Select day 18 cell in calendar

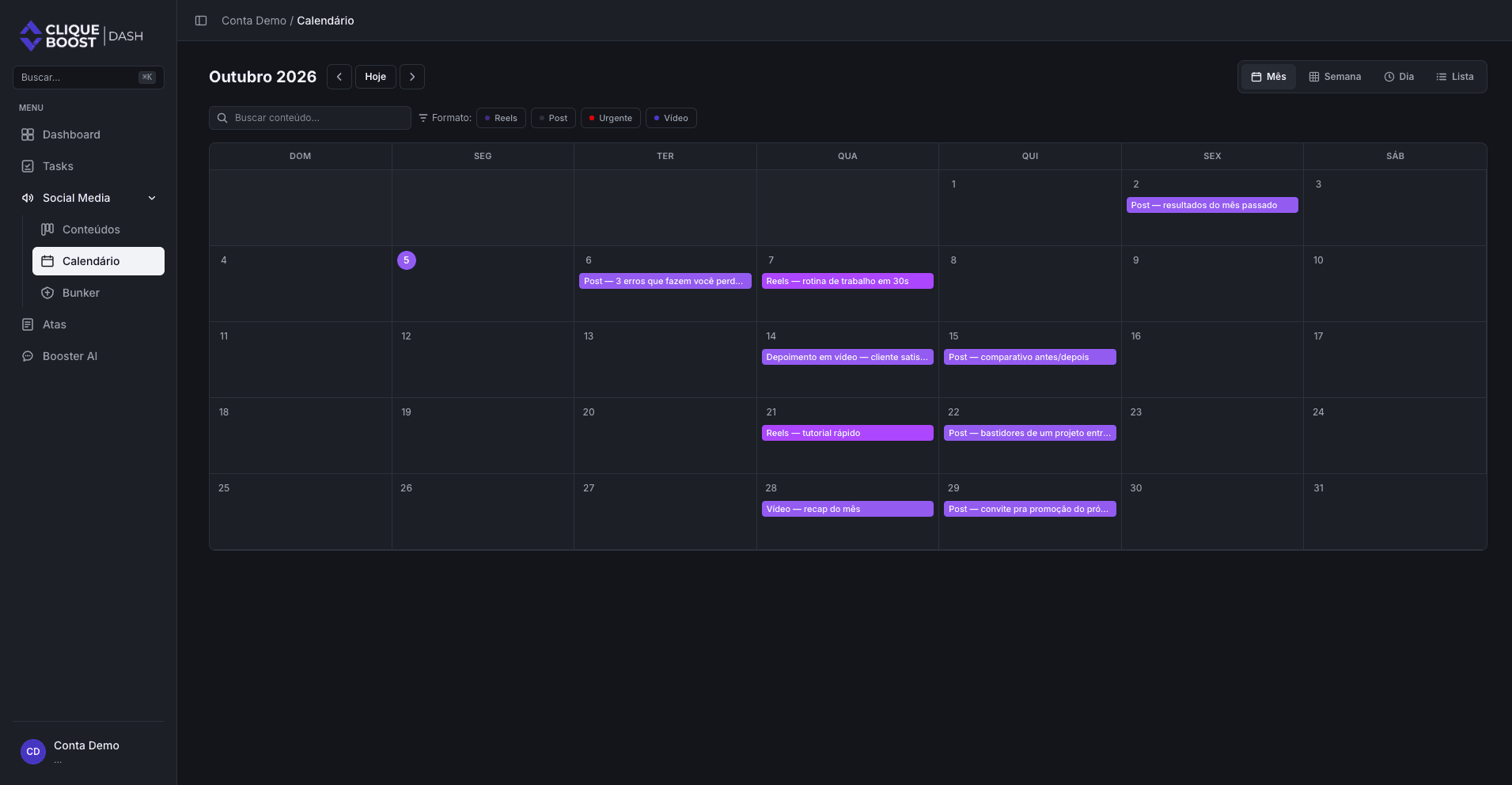coord(301,435)
